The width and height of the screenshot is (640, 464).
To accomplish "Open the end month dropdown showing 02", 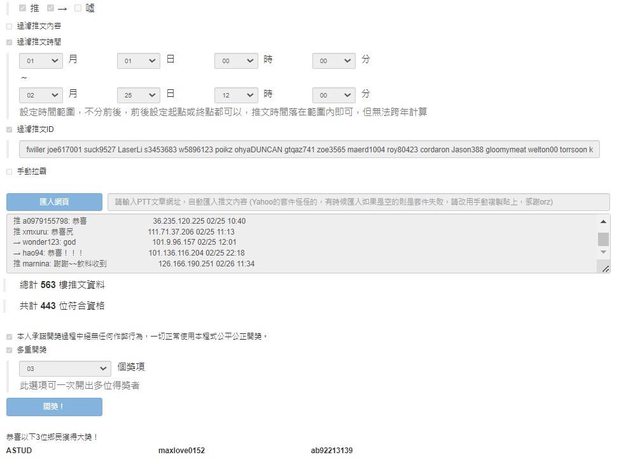I will pyautogui.click(x=41, y=93).
